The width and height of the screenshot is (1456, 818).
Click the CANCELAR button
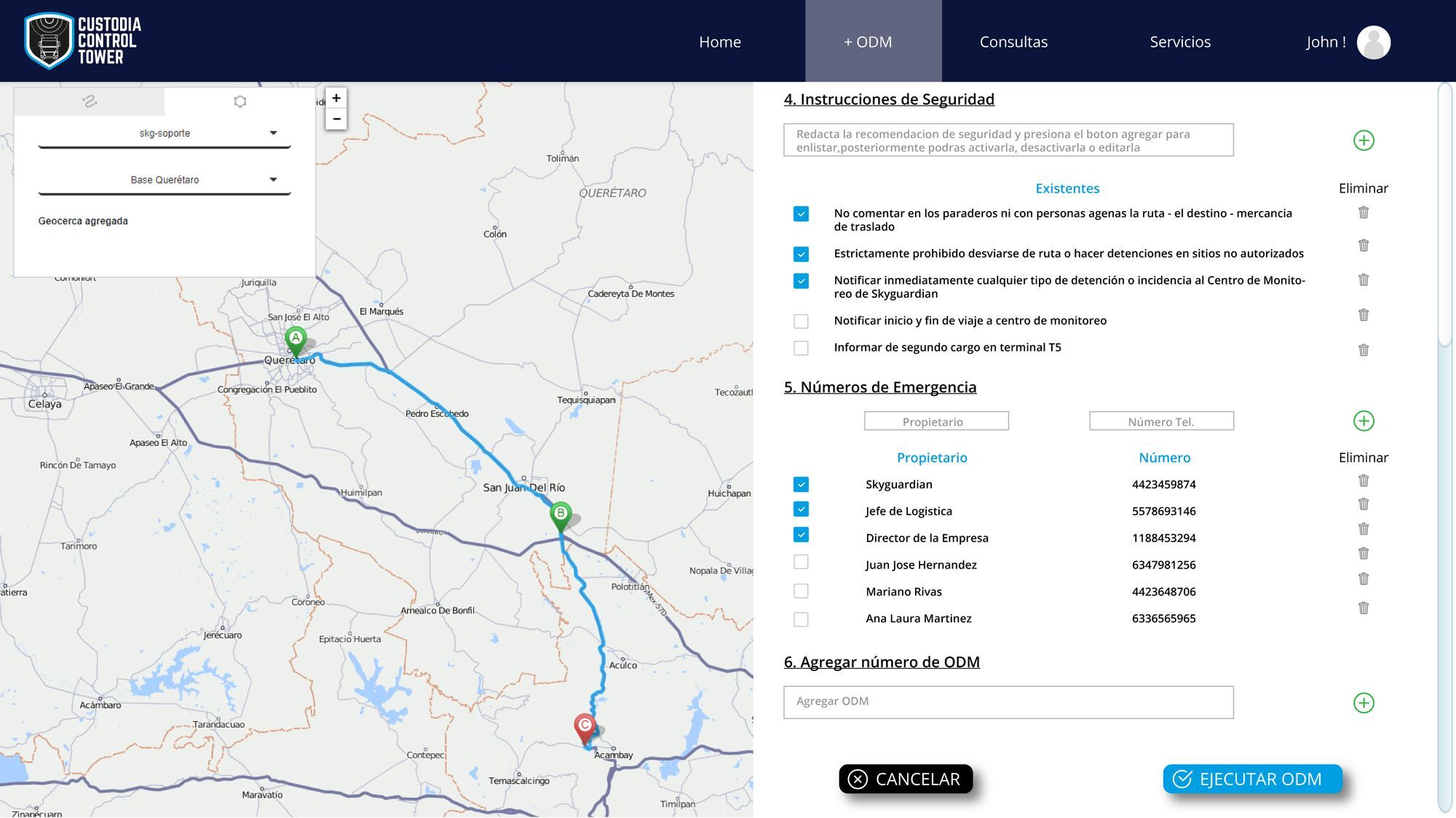coord(905,779)
